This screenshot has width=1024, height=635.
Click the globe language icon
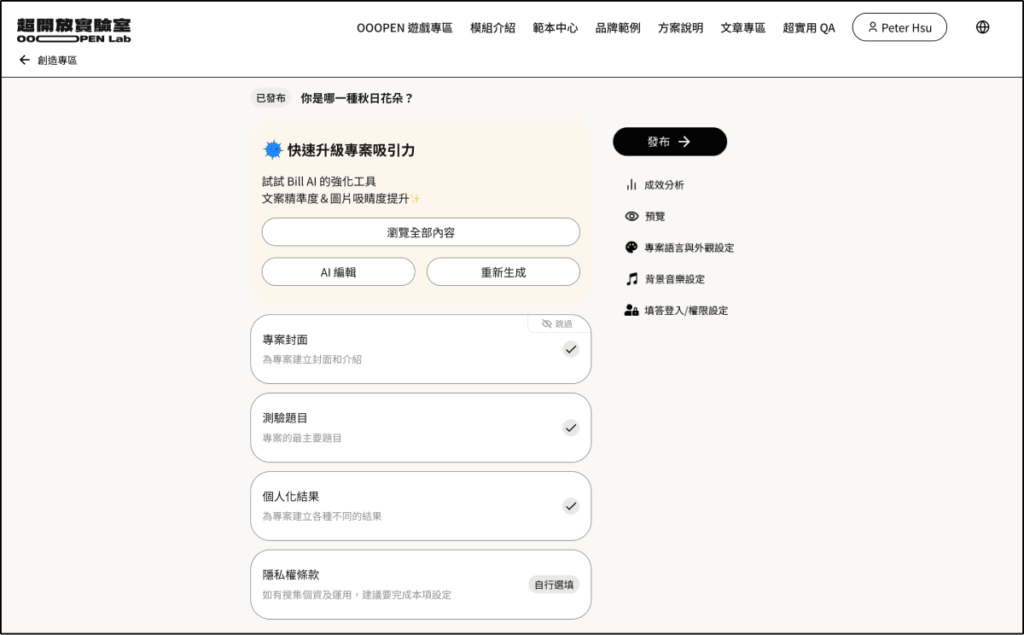(982, 27)
